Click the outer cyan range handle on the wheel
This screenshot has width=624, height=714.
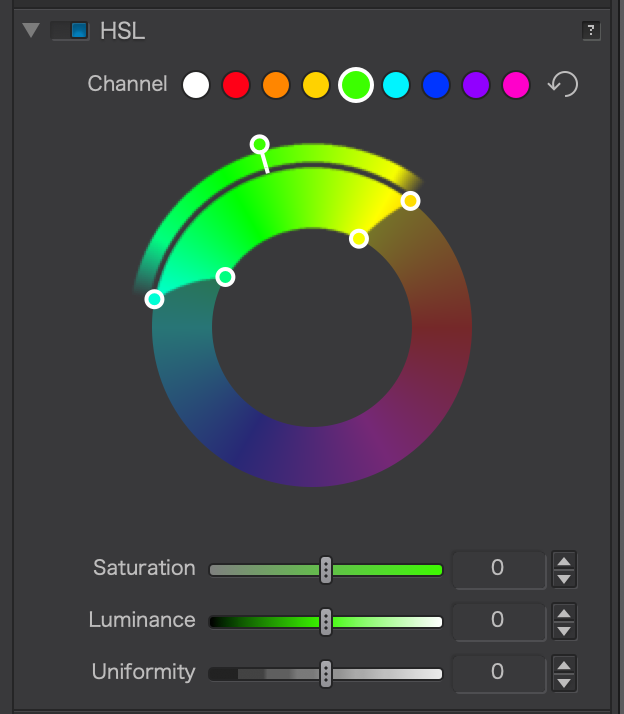click(x=154, y=299)
